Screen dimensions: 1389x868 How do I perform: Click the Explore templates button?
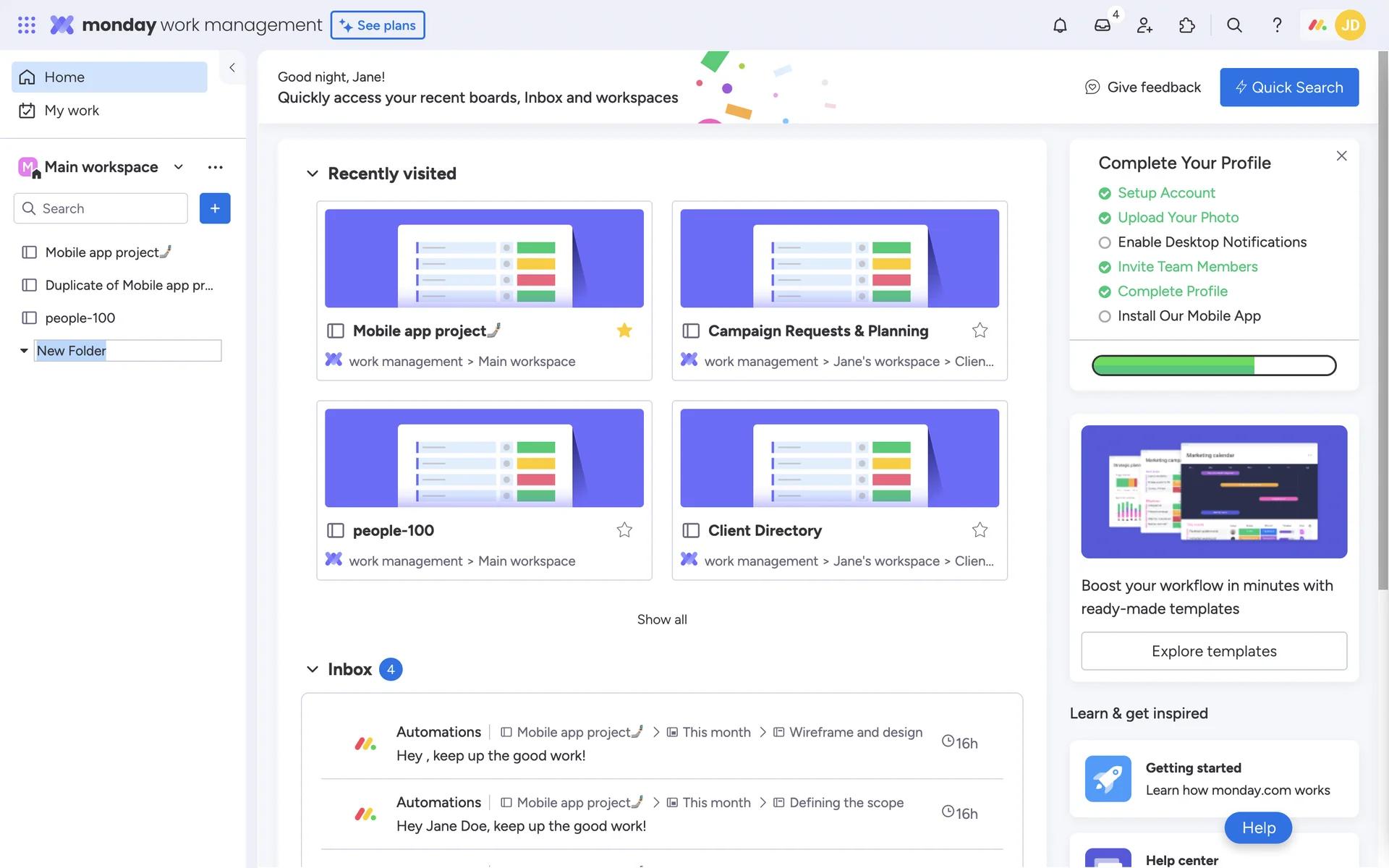tap(1213, 651)
